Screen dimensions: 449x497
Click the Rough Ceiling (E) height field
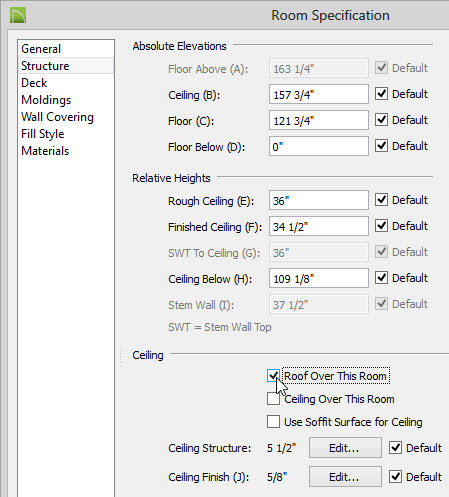point(319,200)
